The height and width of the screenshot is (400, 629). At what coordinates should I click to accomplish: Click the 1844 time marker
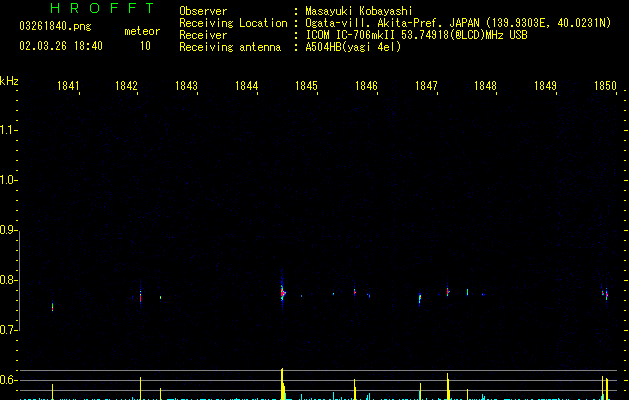coord(246,86)
